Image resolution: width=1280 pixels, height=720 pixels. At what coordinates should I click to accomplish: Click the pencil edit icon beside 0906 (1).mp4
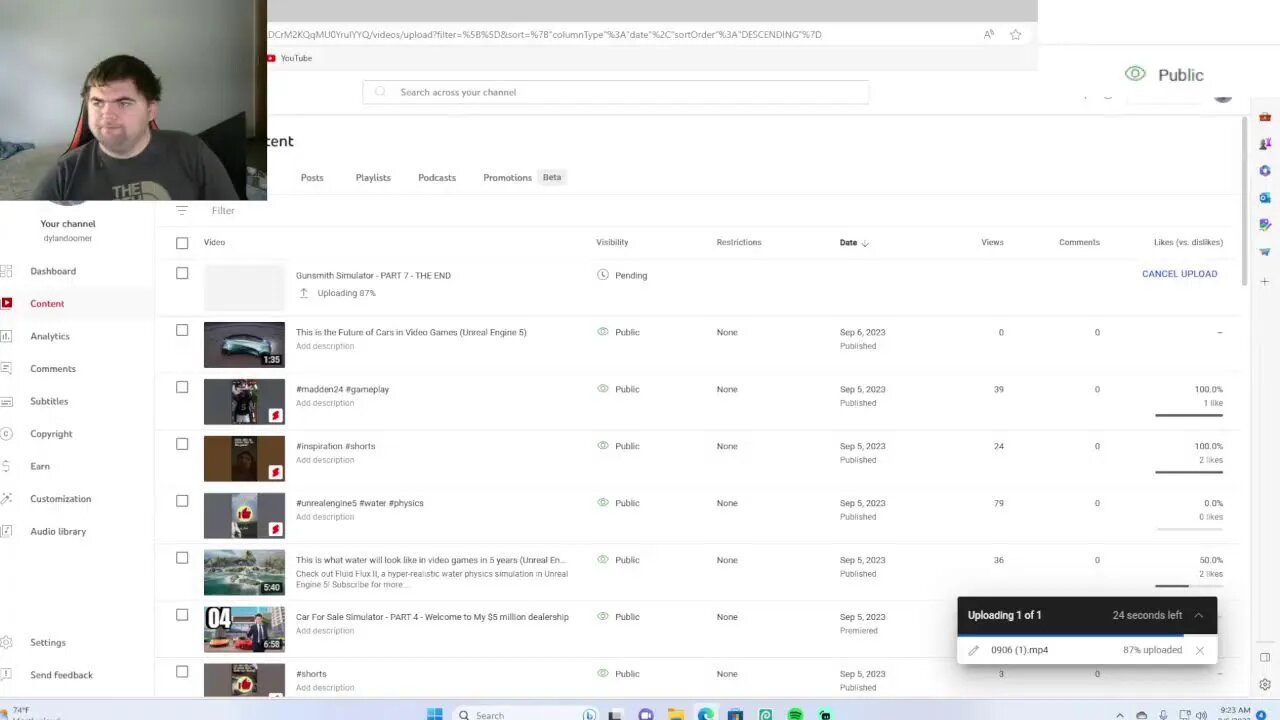tap(973, 650)
